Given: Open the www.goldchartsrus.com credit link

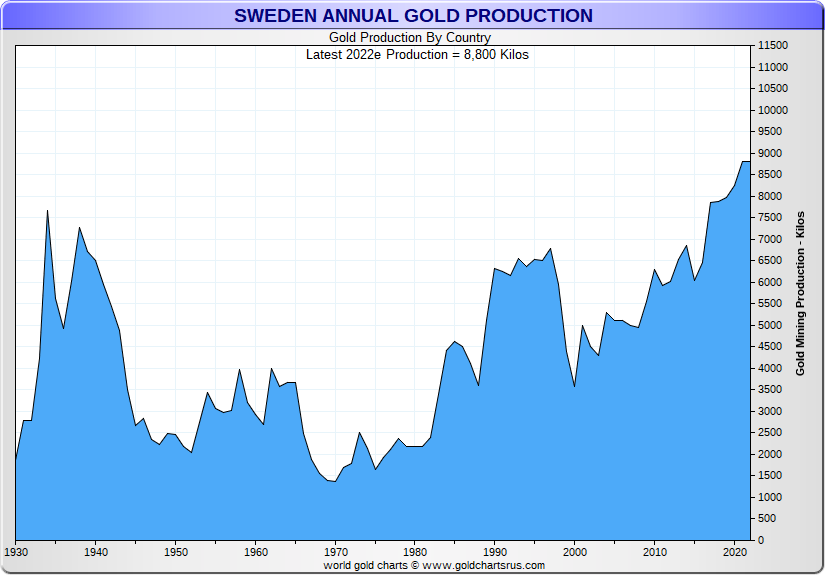Looking at the screenshot, I should (x=484, y=566).
